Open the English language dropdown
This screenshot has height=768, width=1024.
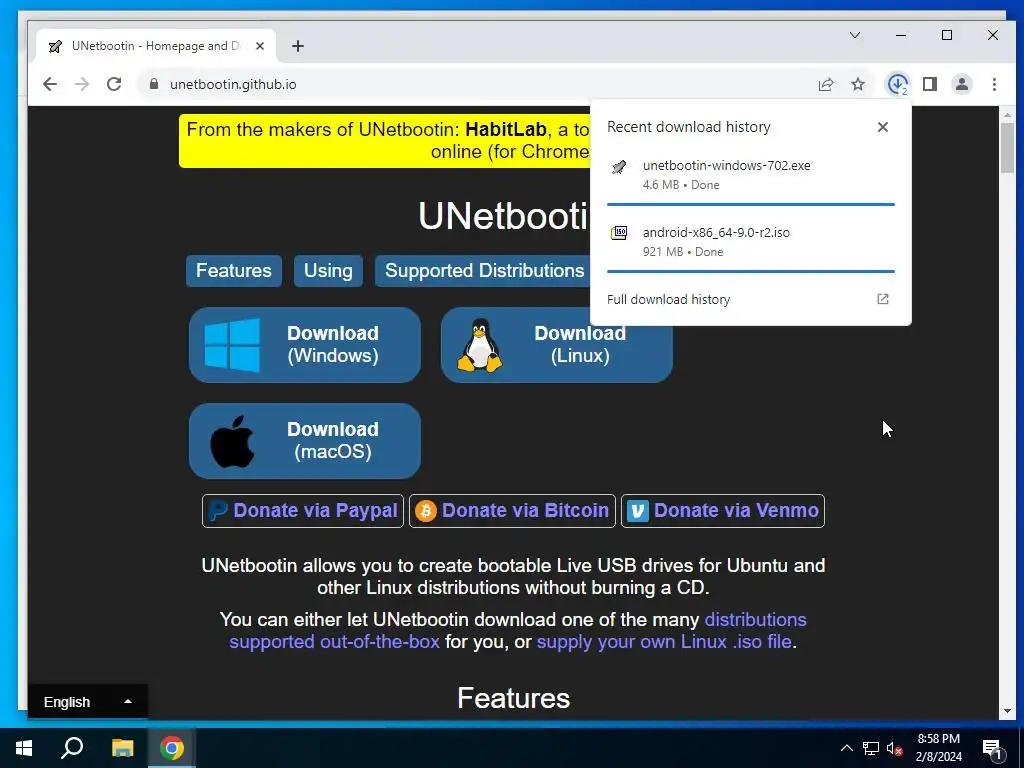pos(88,702)
